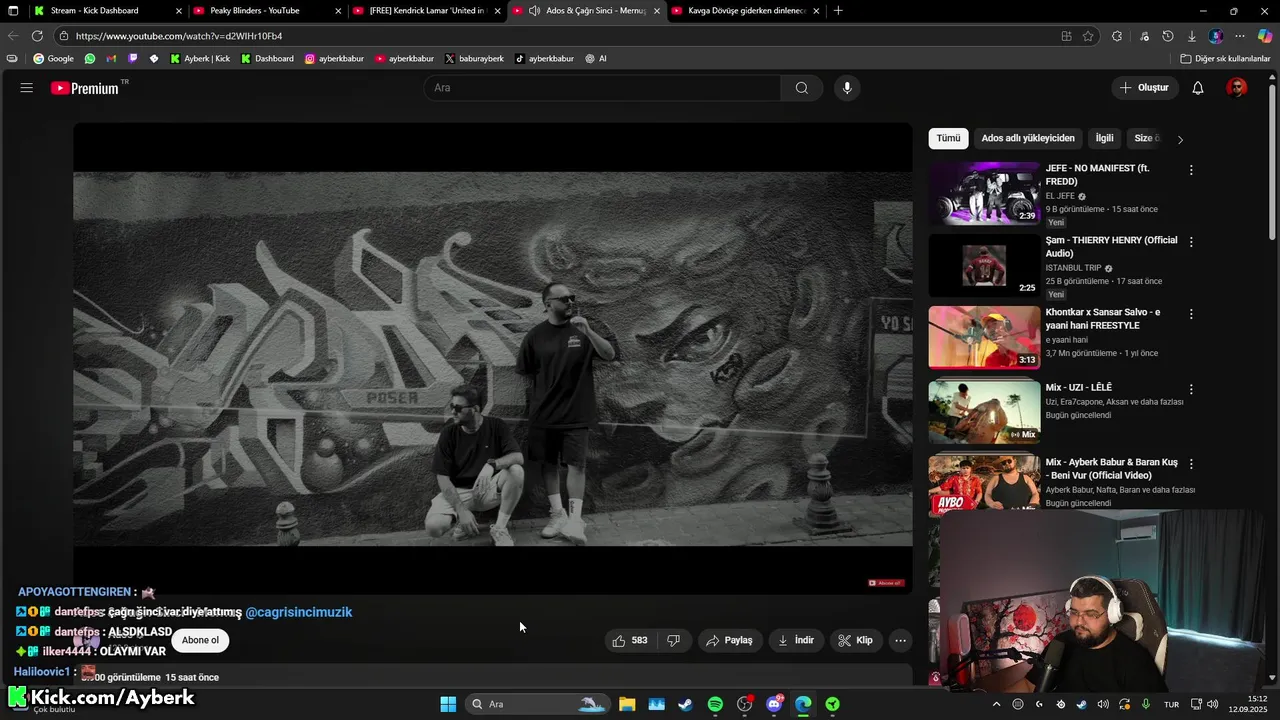Start voice search with microphone icon

pyautogui.click(x=847, y=88)
